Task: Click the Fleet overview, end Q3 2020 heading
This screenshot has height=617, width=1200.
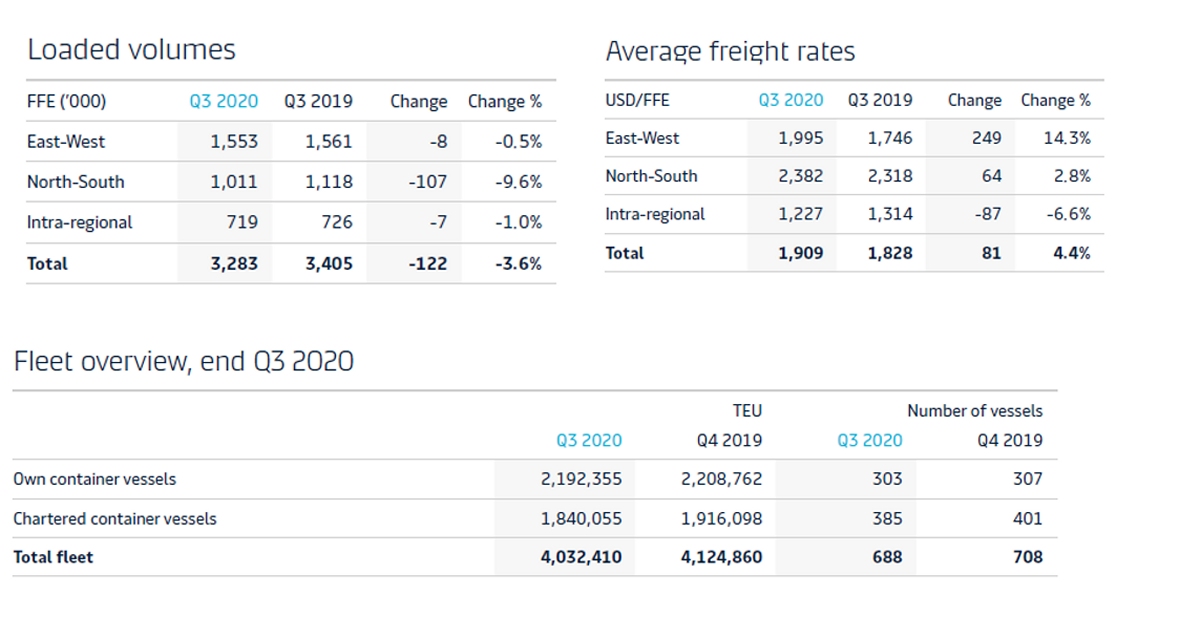Action: 183,361
